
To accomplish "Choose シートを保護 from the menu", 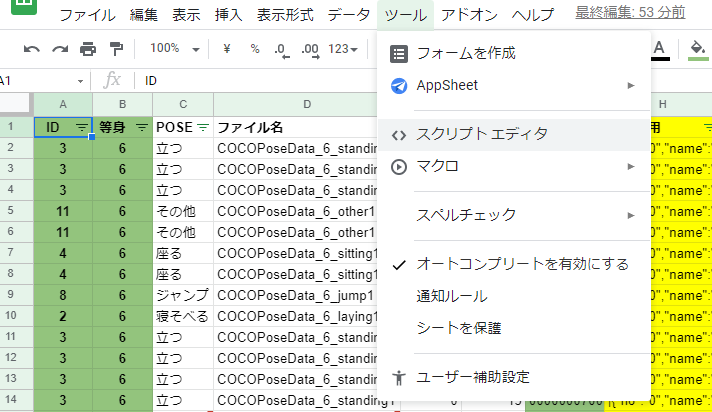I will (514, 328).
